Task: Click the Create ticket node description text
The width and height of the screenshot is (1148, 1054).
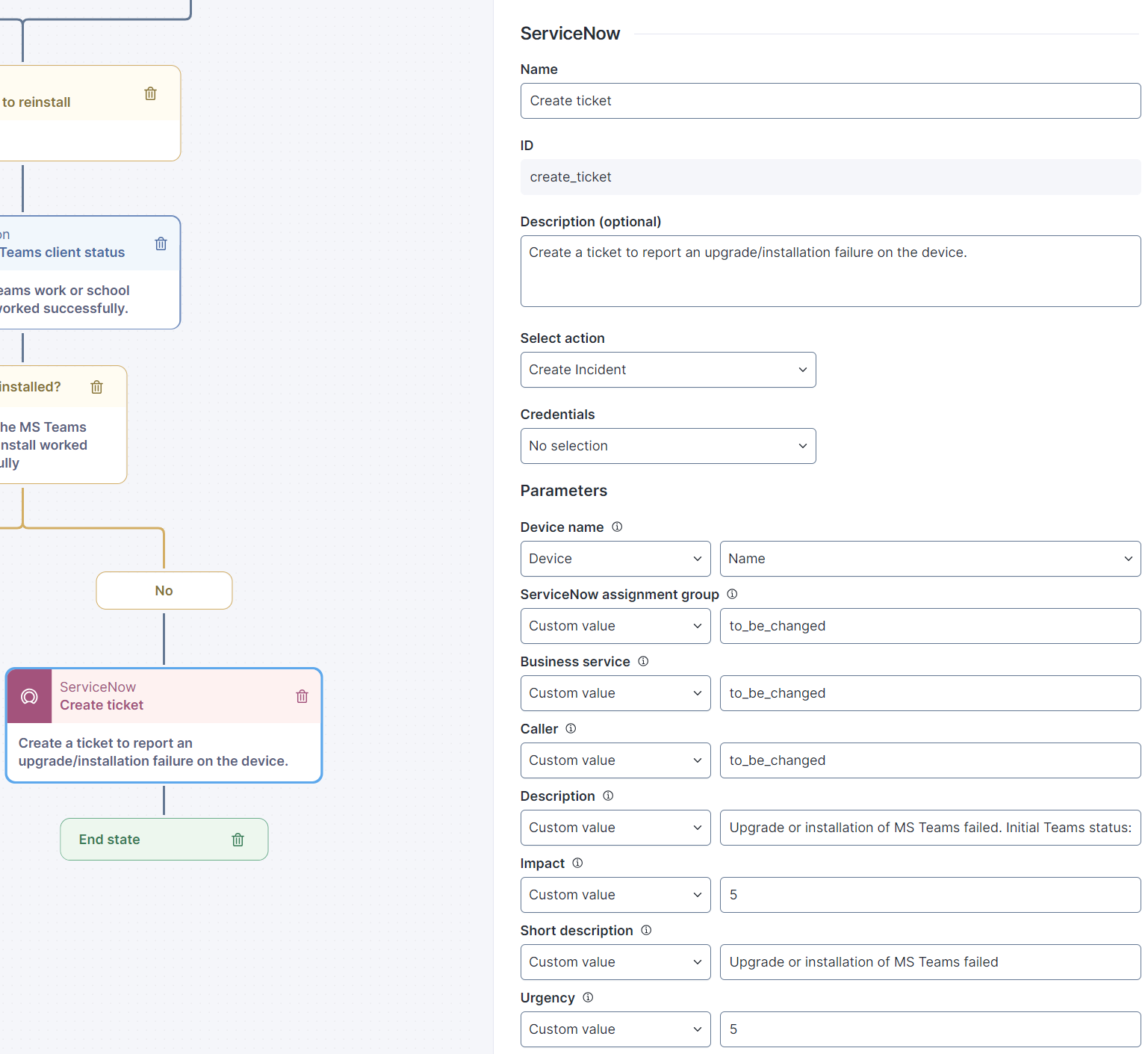Action: coord(153,752)
